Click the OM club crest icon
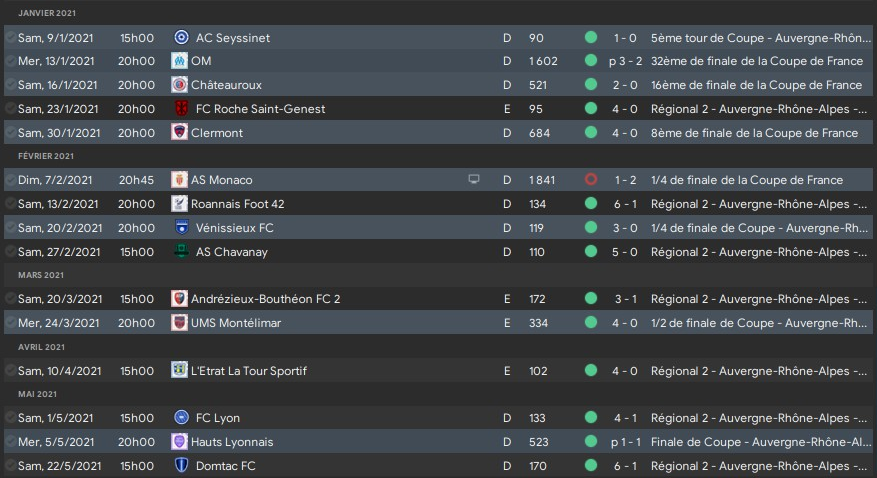877x478 pixels. click(181, 61)
